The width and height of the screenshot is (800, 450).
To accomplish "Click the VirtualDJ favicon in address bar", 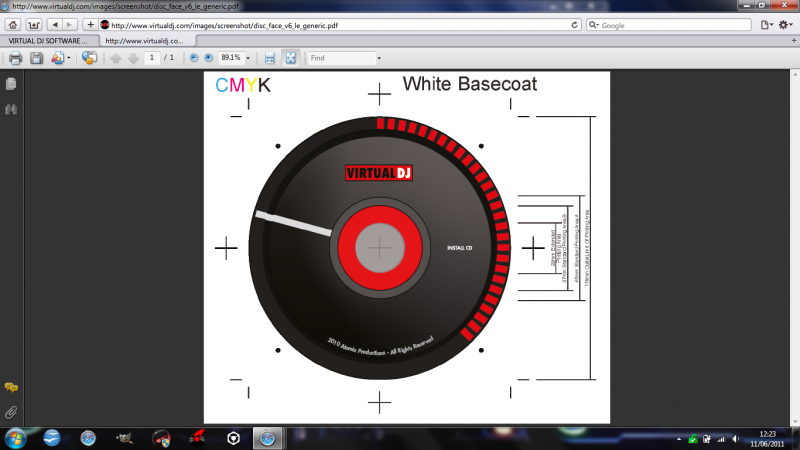I will pos(105,24).
